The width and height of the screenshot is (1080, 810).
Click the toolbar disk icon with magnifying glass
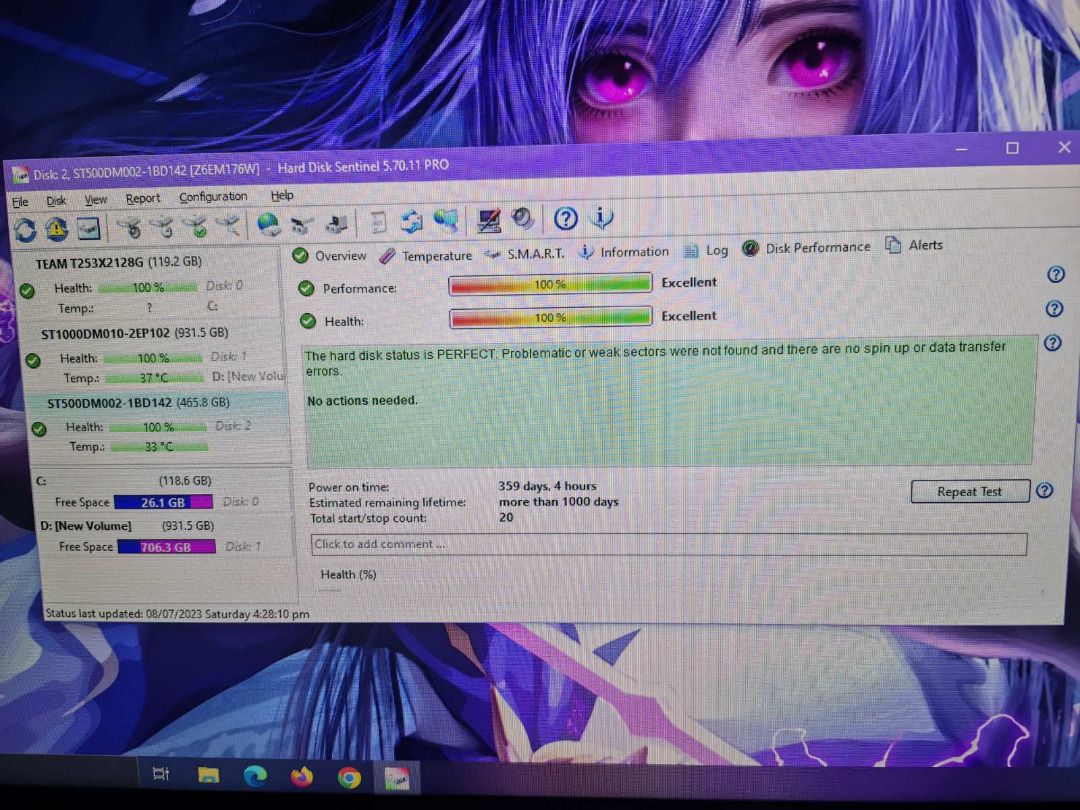pyautogui.click(x=229, y=225)
